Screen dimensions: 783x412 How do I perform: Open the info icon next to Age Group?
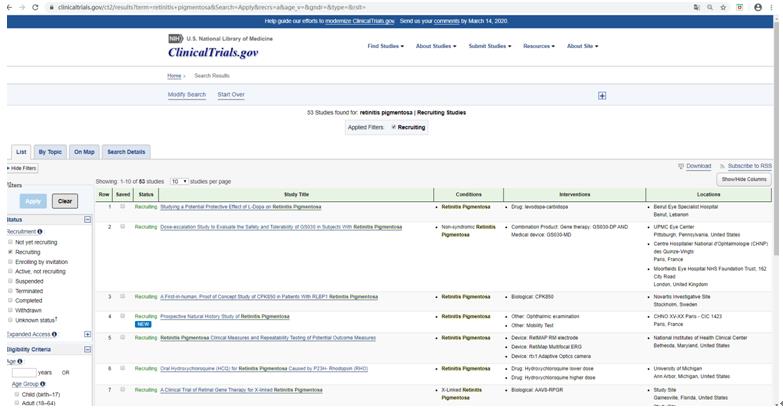42,384
